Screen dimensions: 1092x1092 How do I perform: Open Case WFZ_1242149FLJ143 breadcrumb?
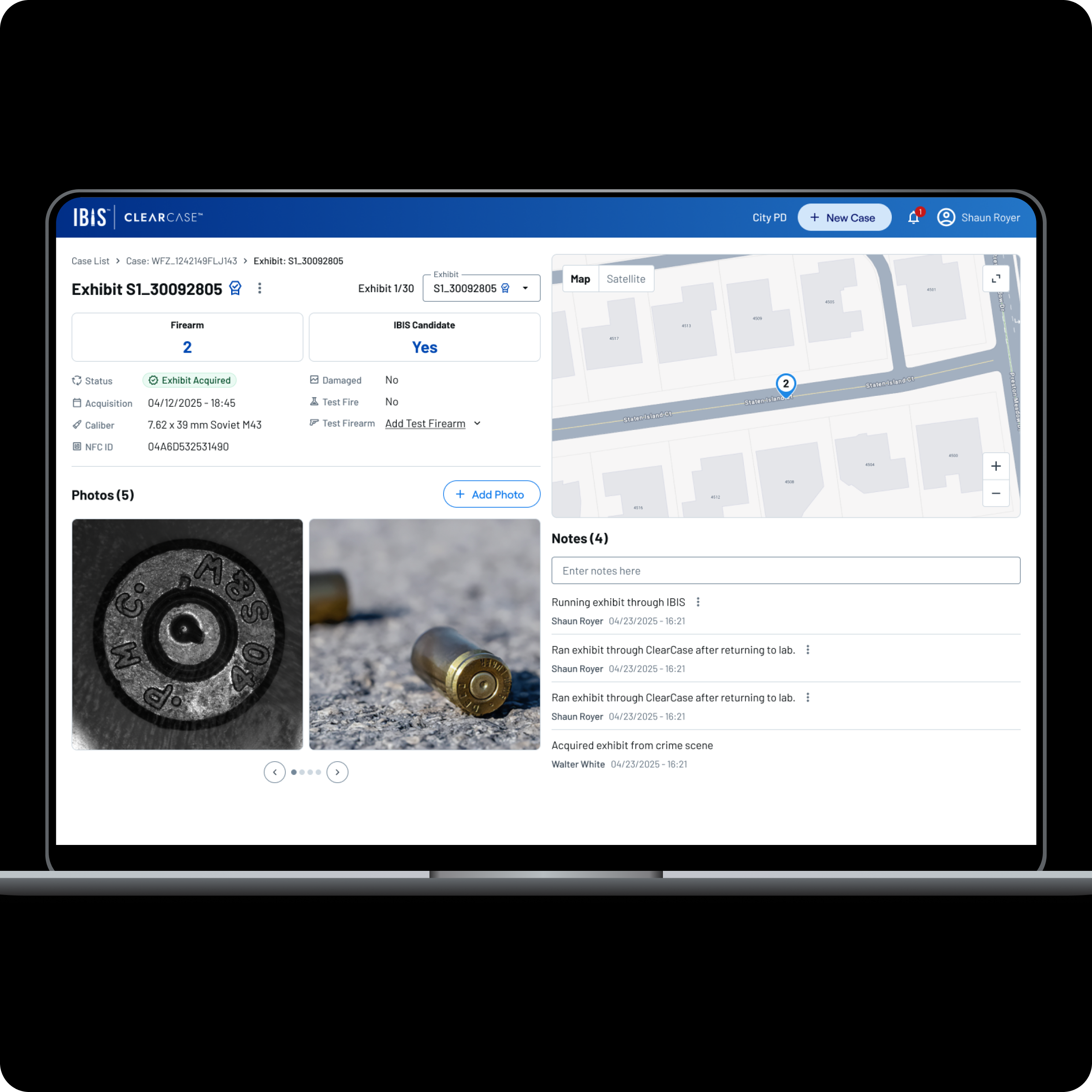[182, 261]
